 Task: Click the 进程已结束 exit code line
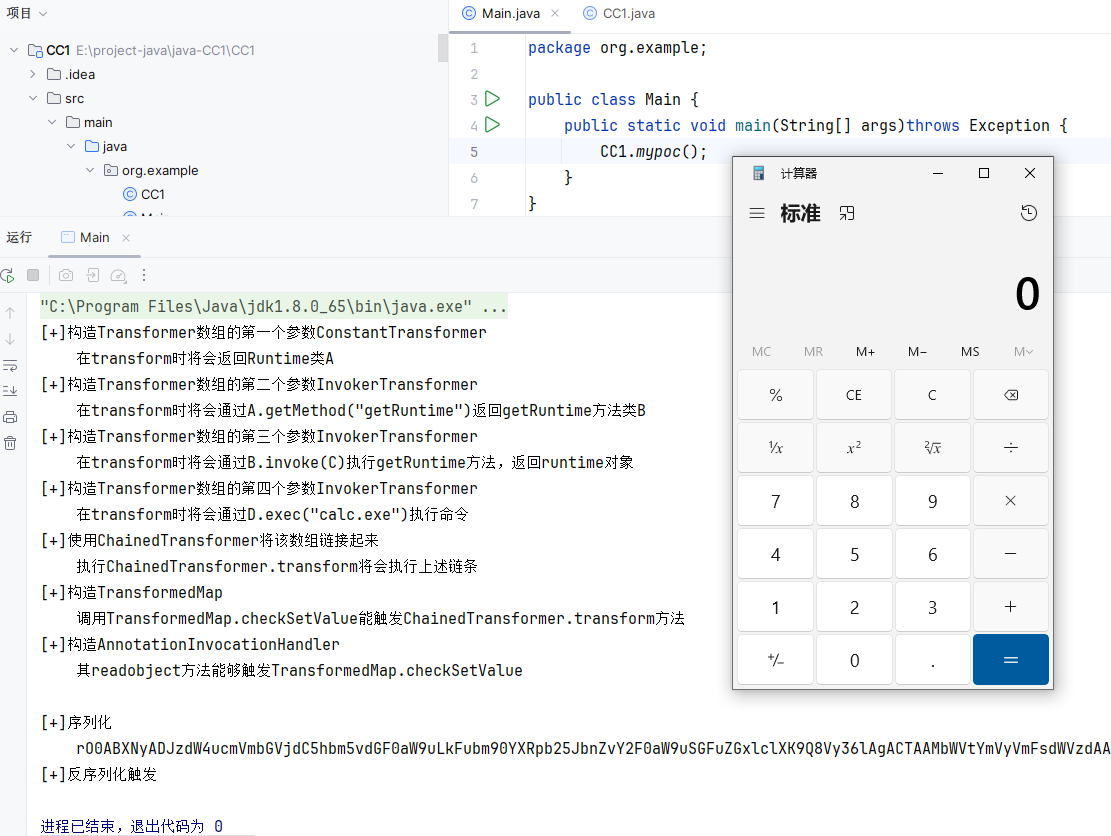(x=132, y=826)
